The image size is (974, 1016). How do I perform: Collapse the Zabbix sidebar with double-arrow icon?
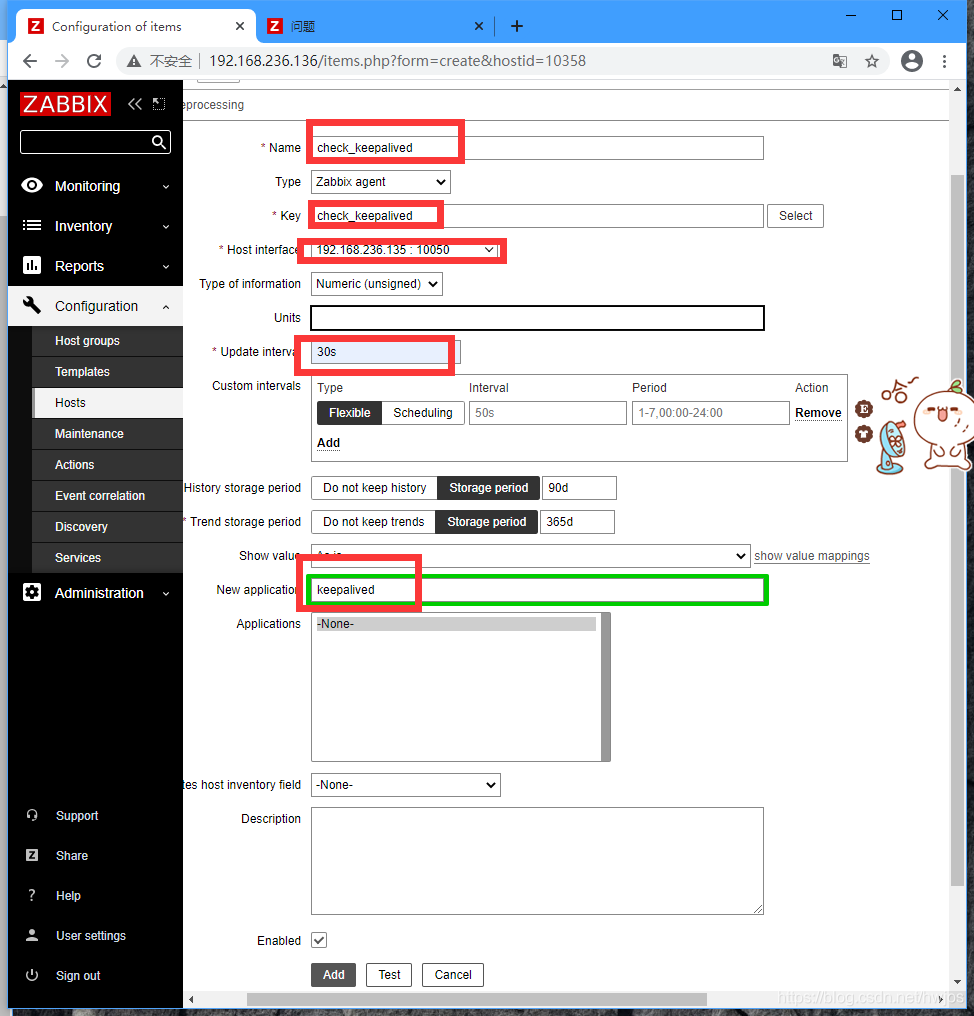(x=135, y=104)
